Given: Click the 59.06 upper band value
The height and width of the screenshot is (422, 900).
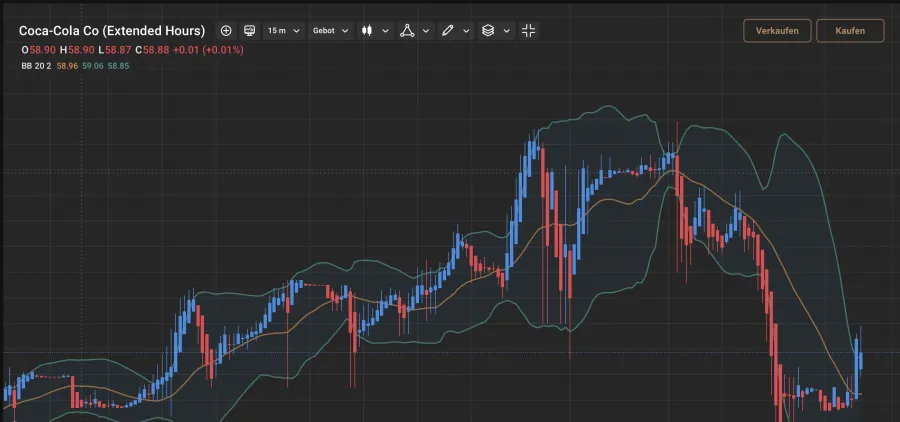Looking at the screenshot, I should 92,66.
